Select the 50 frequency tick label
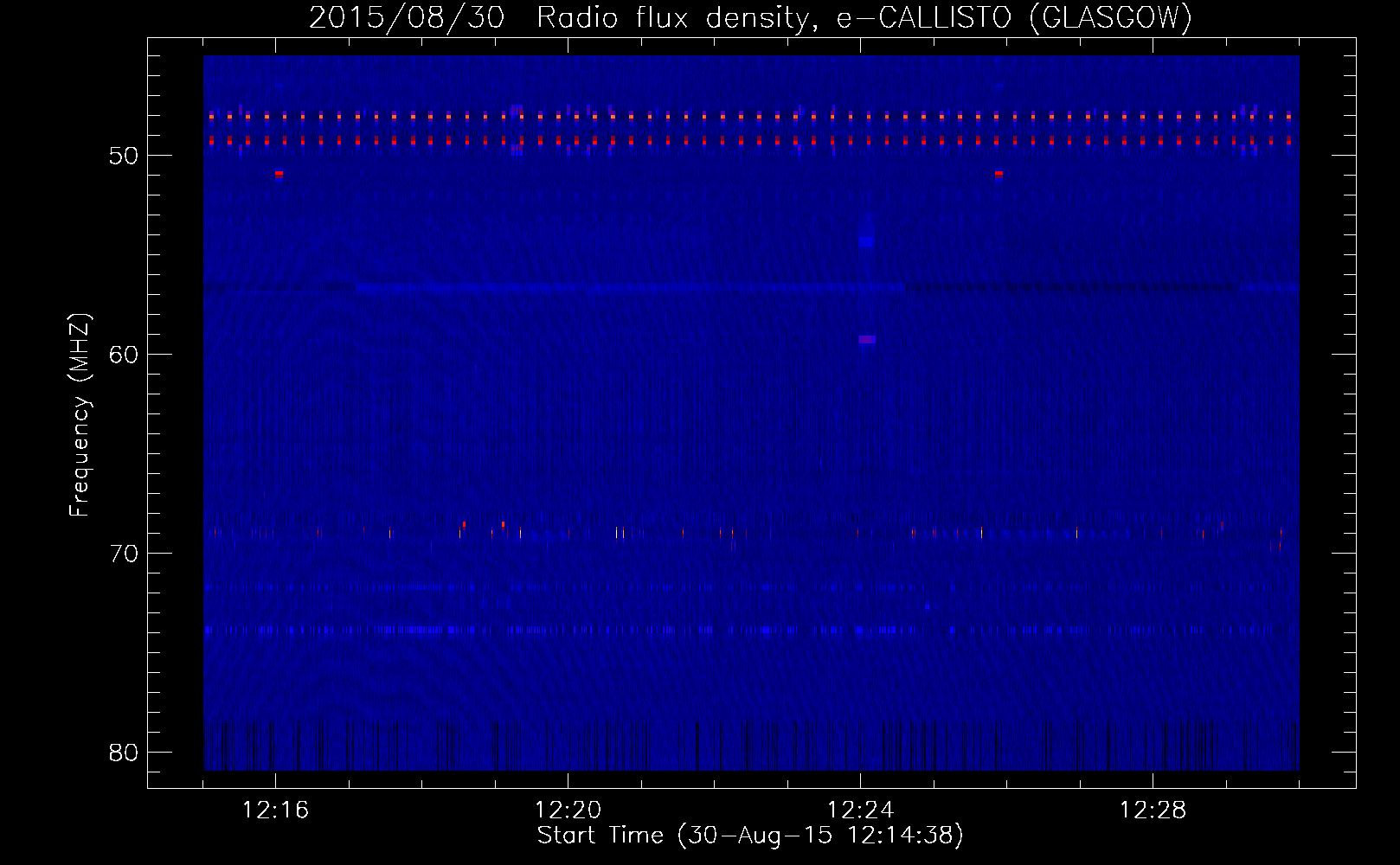 [x=124, y=156]
